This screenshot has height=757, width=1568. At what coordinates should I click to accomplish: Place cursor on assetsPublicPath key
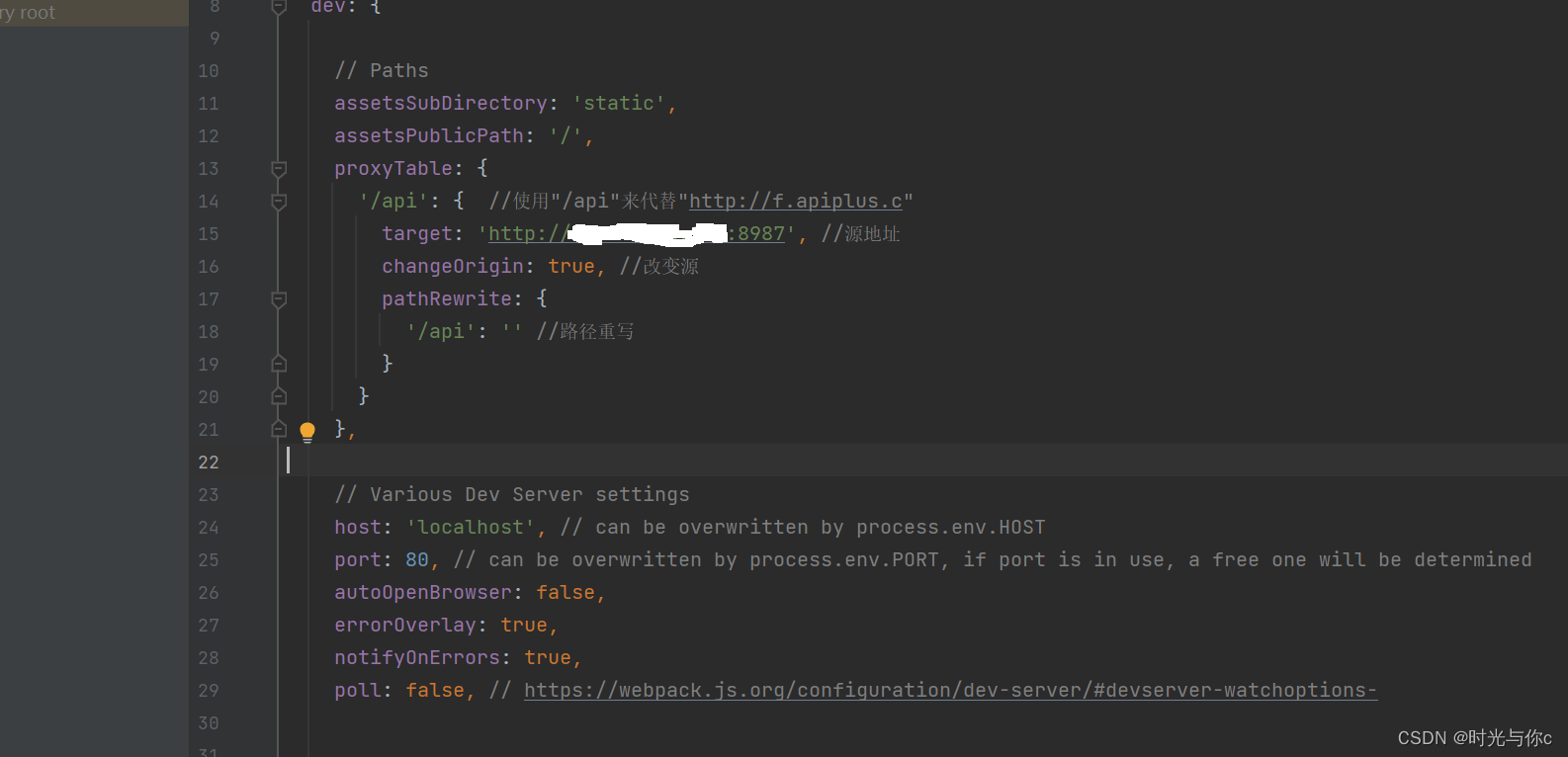click(429, 136)
